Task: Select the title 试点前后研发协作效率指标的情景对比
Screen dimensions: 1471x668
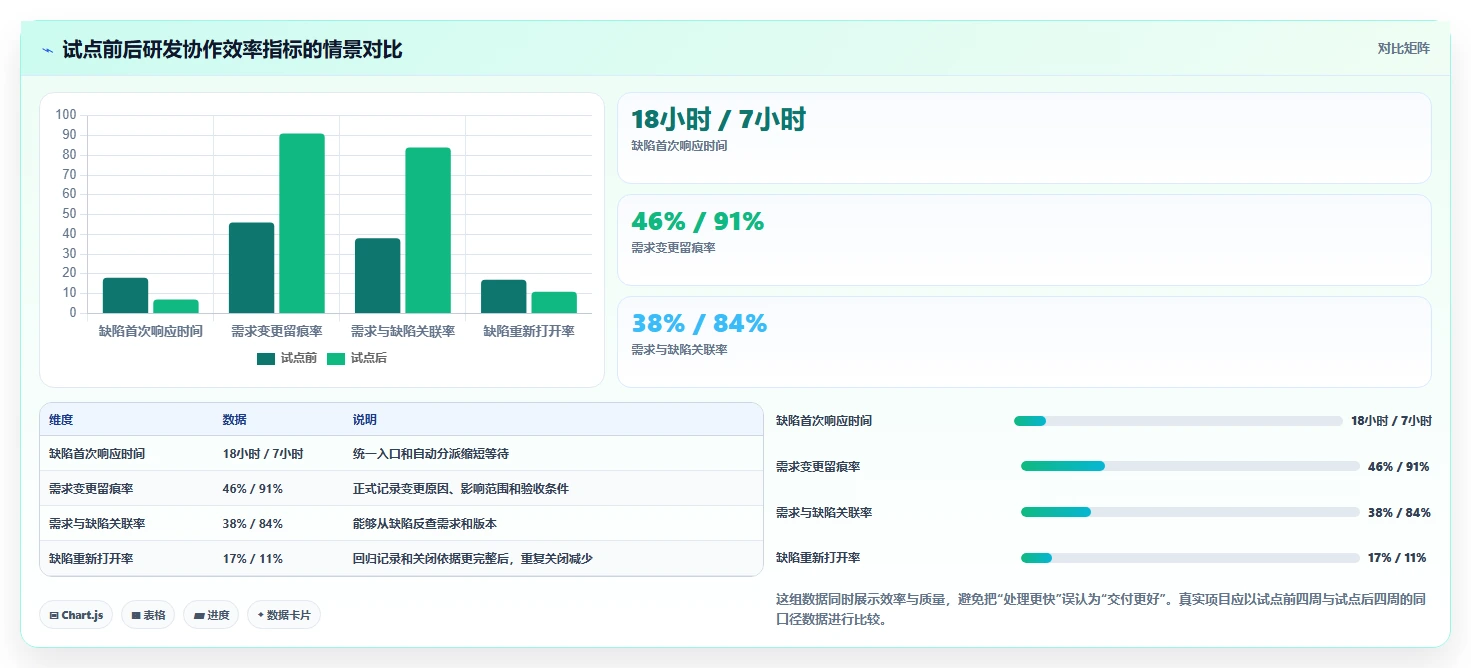Action: [x=232, y=50]
